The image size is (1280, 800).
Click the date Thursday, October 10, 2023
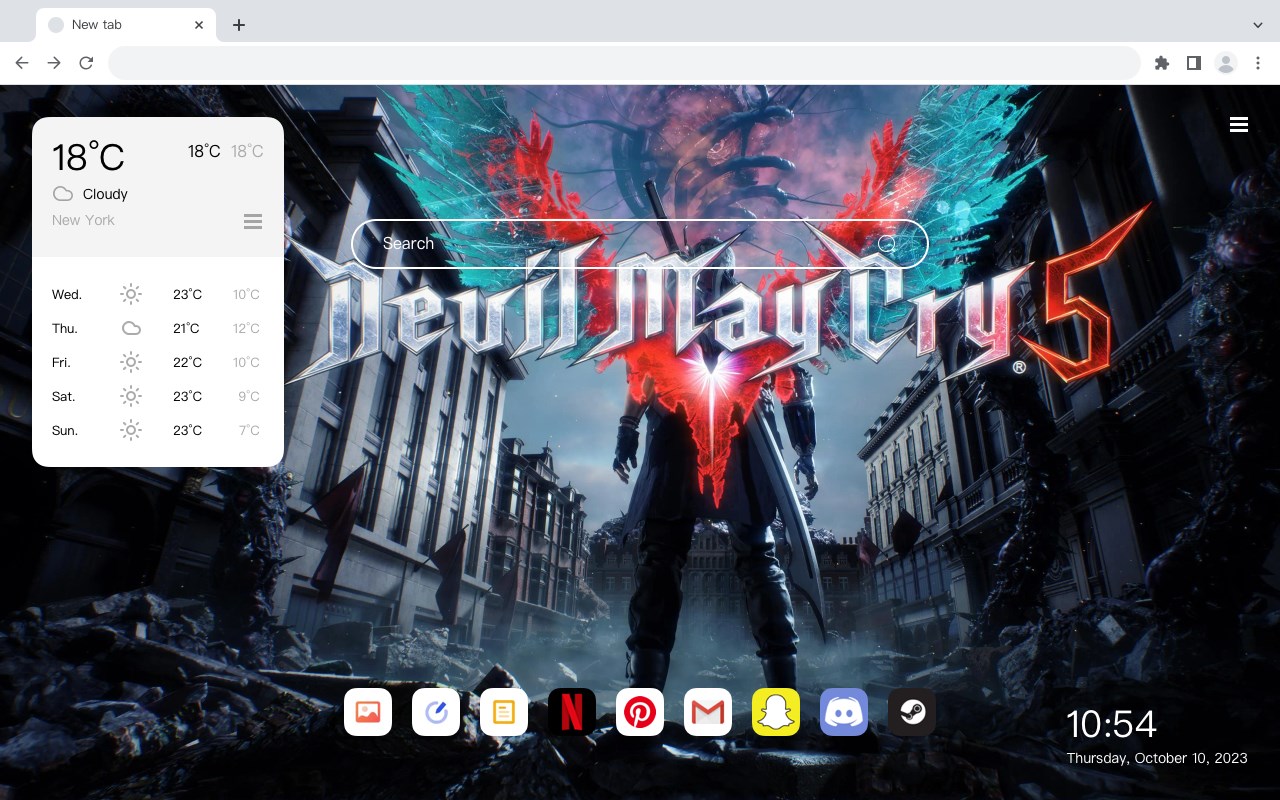[1157, 758]
